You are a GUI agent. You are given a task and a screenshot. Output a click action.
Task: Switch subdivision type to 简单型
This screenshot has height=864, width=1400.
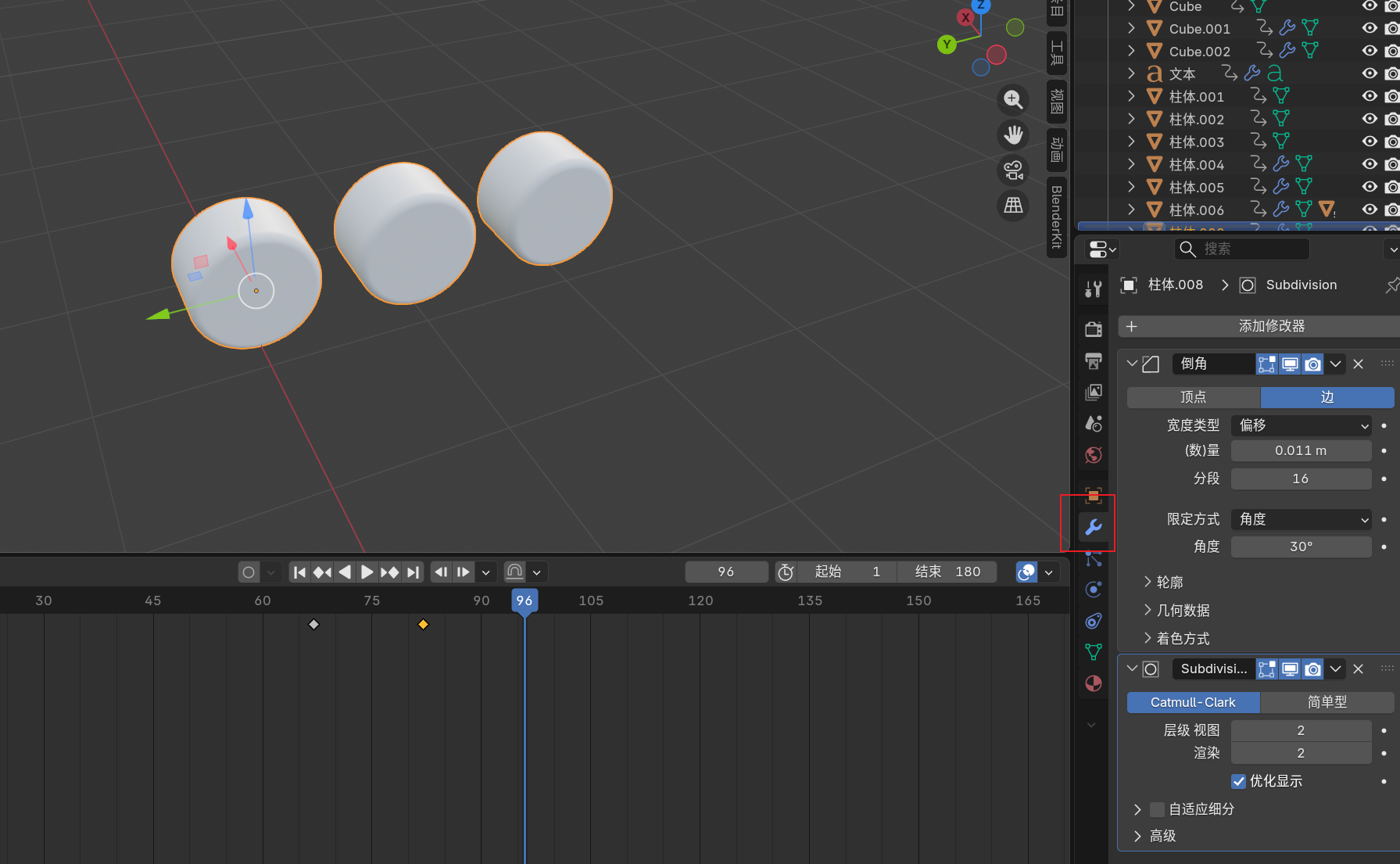click(1327, 702)
